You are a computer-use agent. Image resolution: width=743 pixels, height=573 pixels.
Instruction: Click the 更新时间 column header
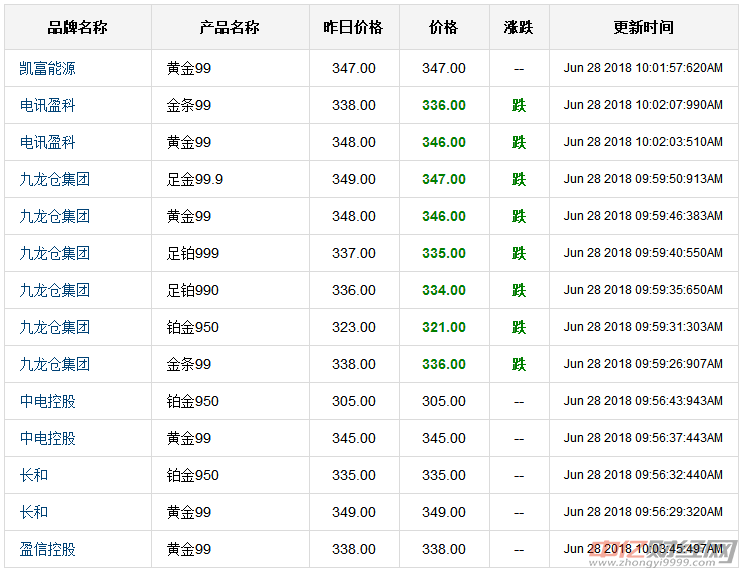pyautogui.click(x=643, y=27)
